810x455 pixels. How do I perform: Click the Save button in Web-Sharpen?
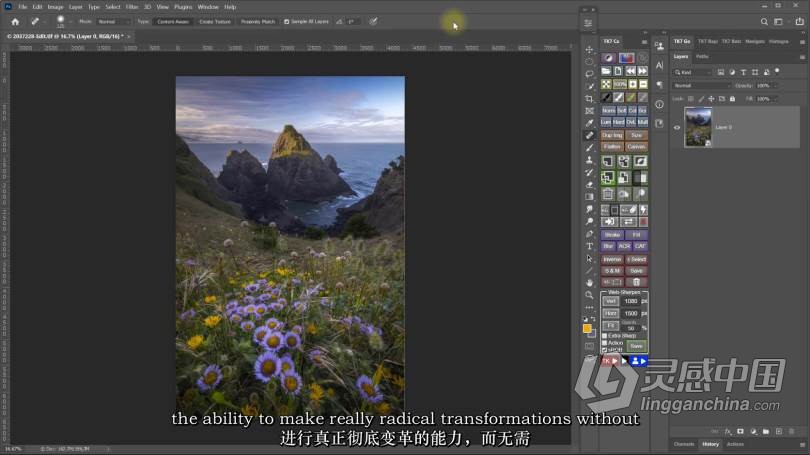coord(636,346)
